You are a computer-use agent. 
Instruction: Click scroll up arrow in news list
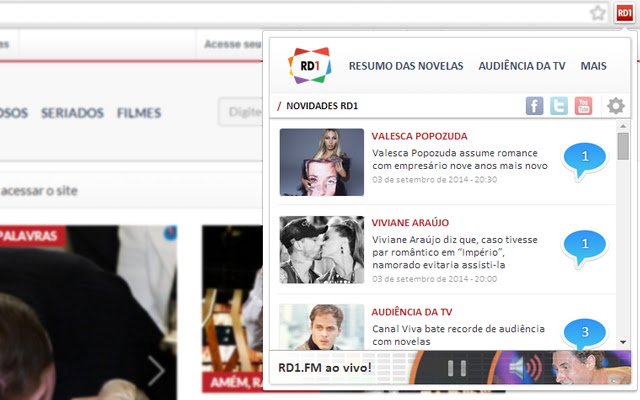click(623, 127)
